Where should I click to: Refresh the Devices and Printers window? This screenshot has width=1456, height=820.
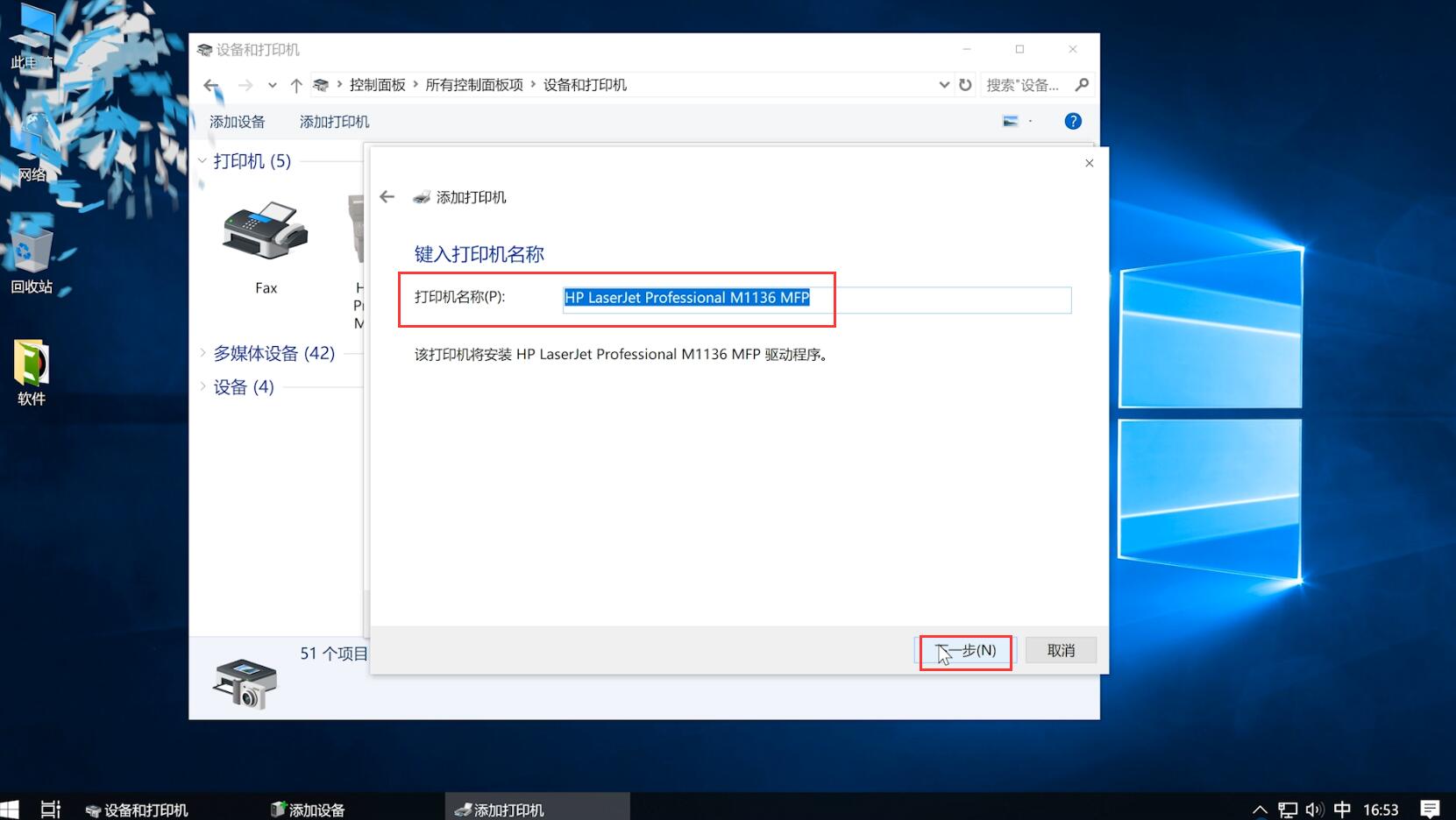965,85
